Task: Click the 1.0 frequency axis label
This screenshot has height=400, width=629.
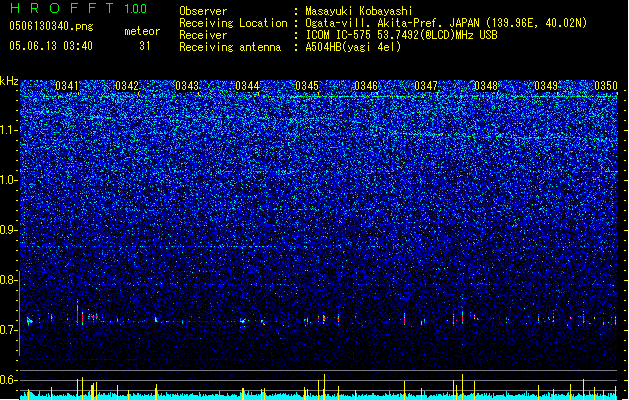Action: [9, 180]
